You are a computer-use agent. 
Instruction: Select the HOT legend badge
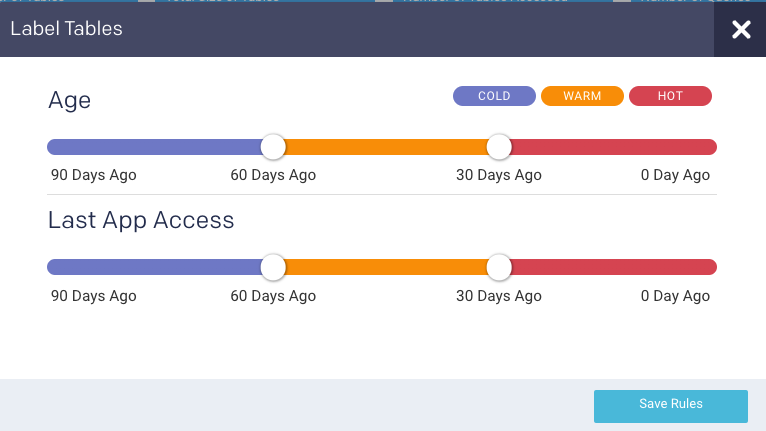(670, 96)
